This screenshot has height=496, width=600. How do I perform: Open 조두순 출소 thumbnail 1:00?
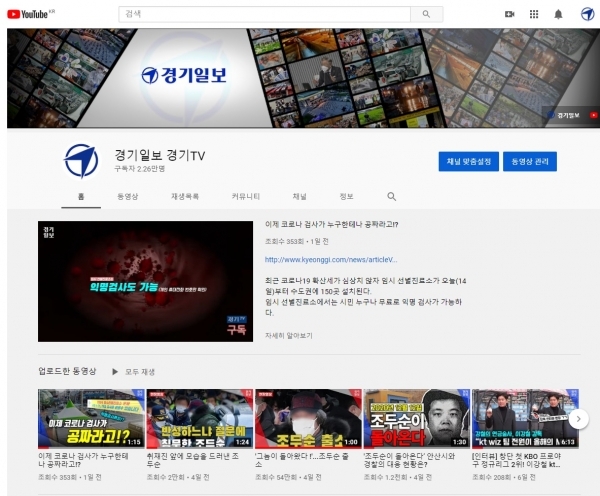coord(308,419)
